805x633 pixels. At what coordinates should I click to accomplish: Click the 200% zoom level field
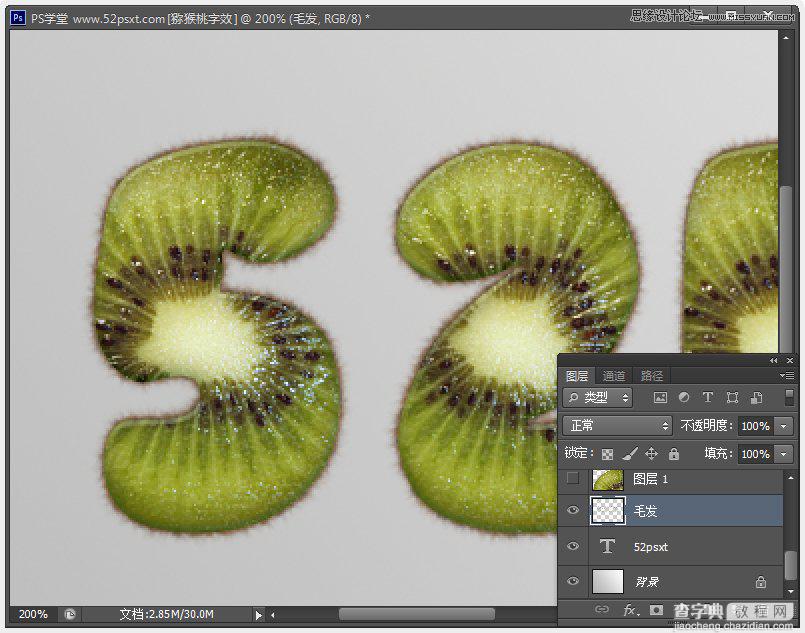coord(33,614)
